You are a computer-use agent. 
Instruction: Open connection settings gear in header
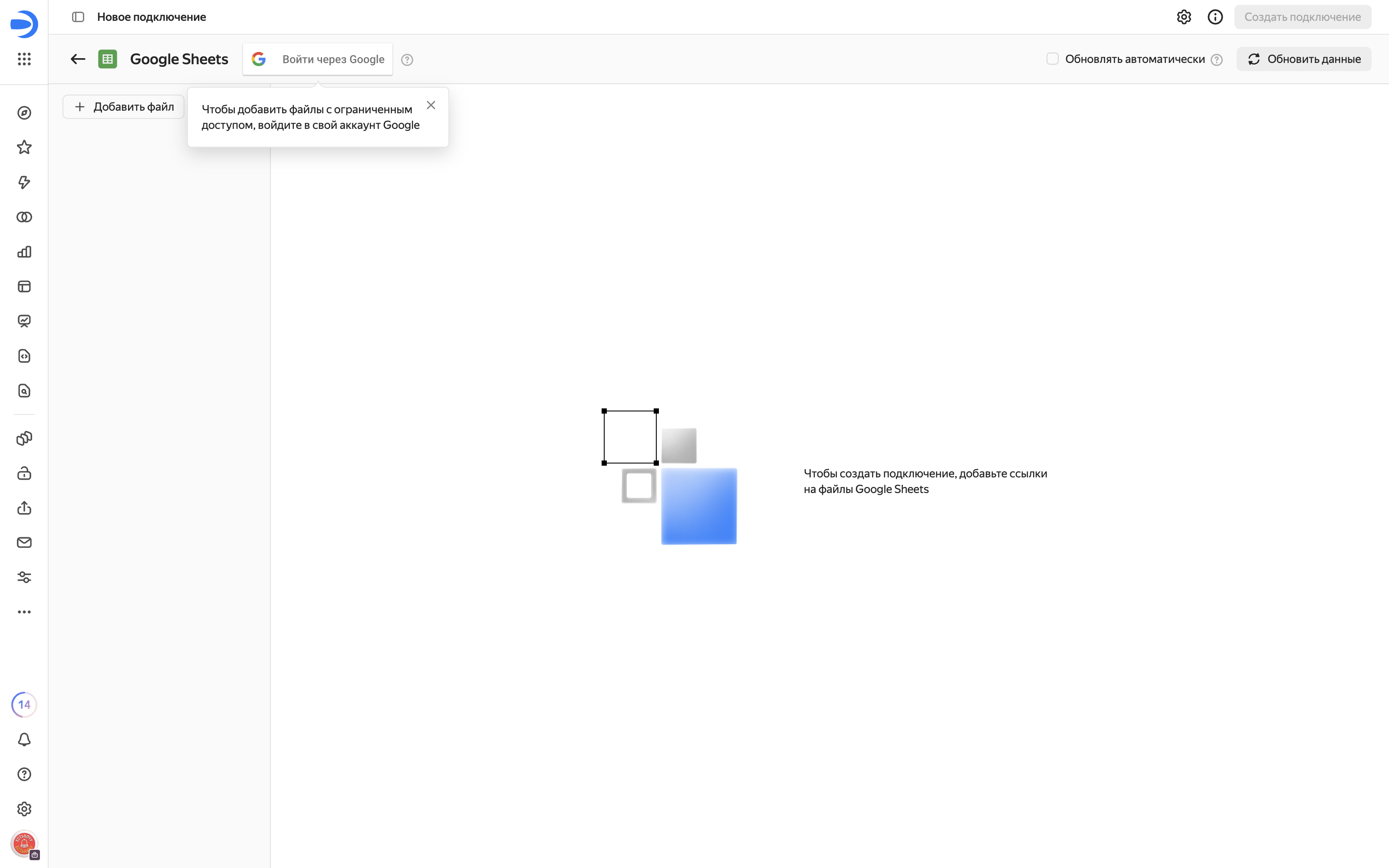click(x=1184, y=17)
